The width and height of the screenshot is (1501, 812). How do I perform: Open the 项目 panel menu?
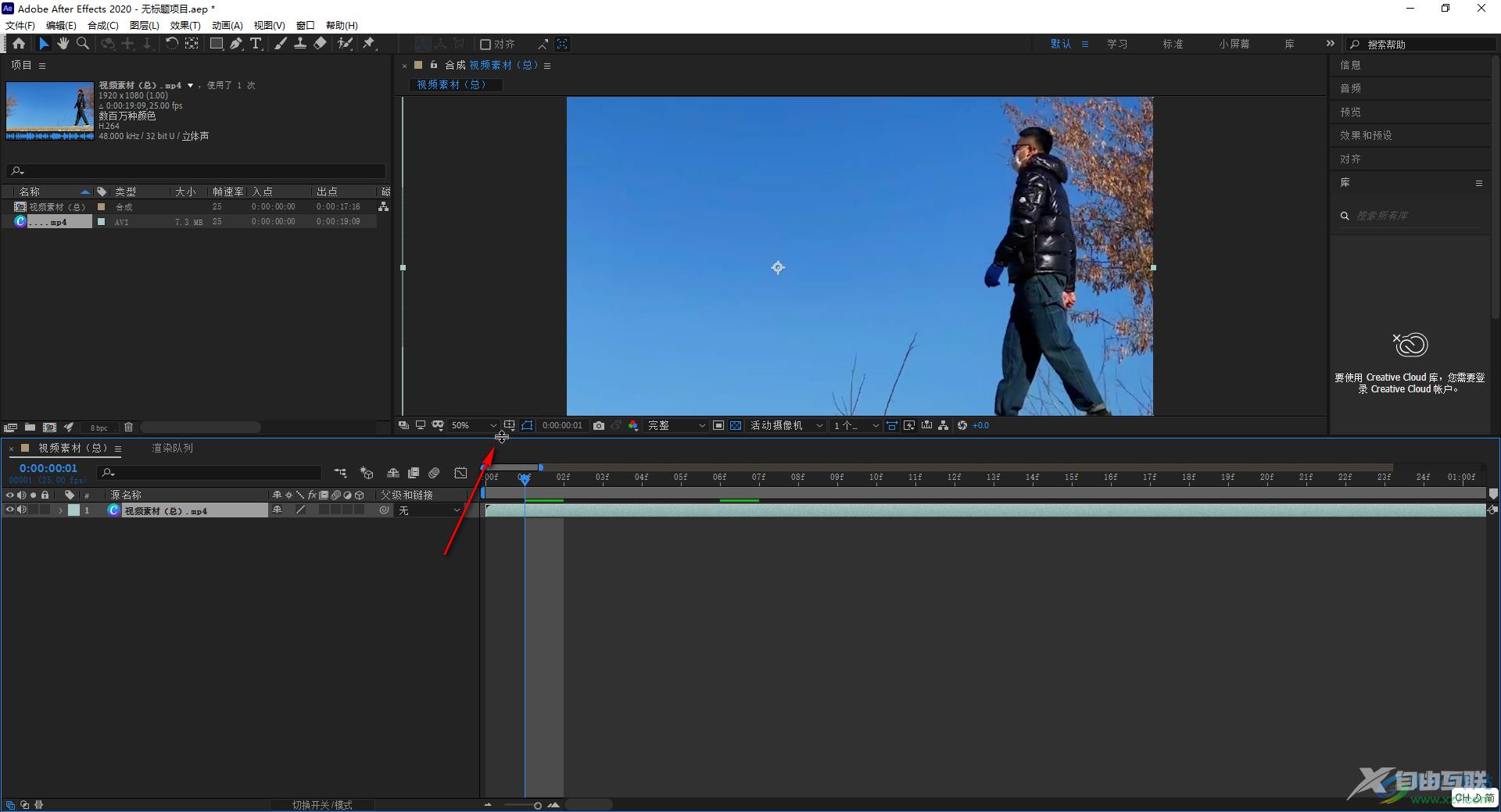[42, 66]
